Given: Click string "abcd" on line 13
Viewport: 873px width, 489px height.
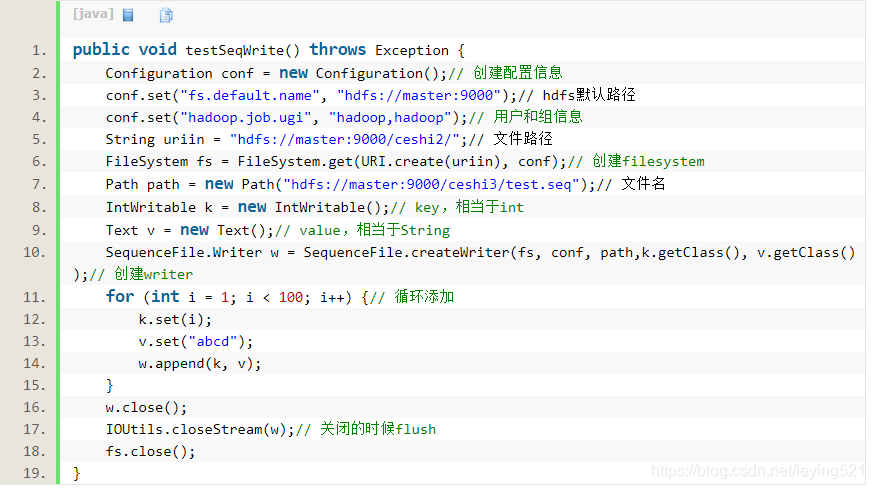Looking at the screenshot, I should (x=213, y=342).
